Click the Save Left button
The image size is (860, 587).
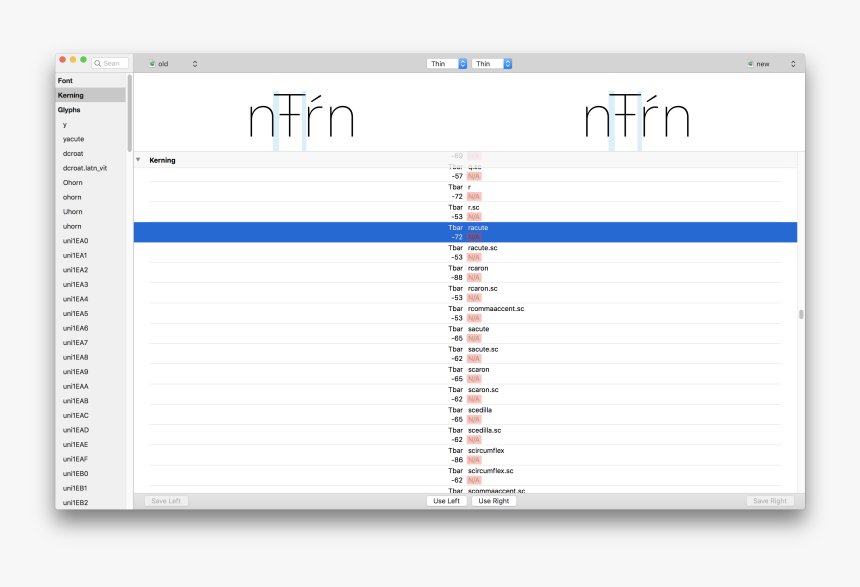166,501
